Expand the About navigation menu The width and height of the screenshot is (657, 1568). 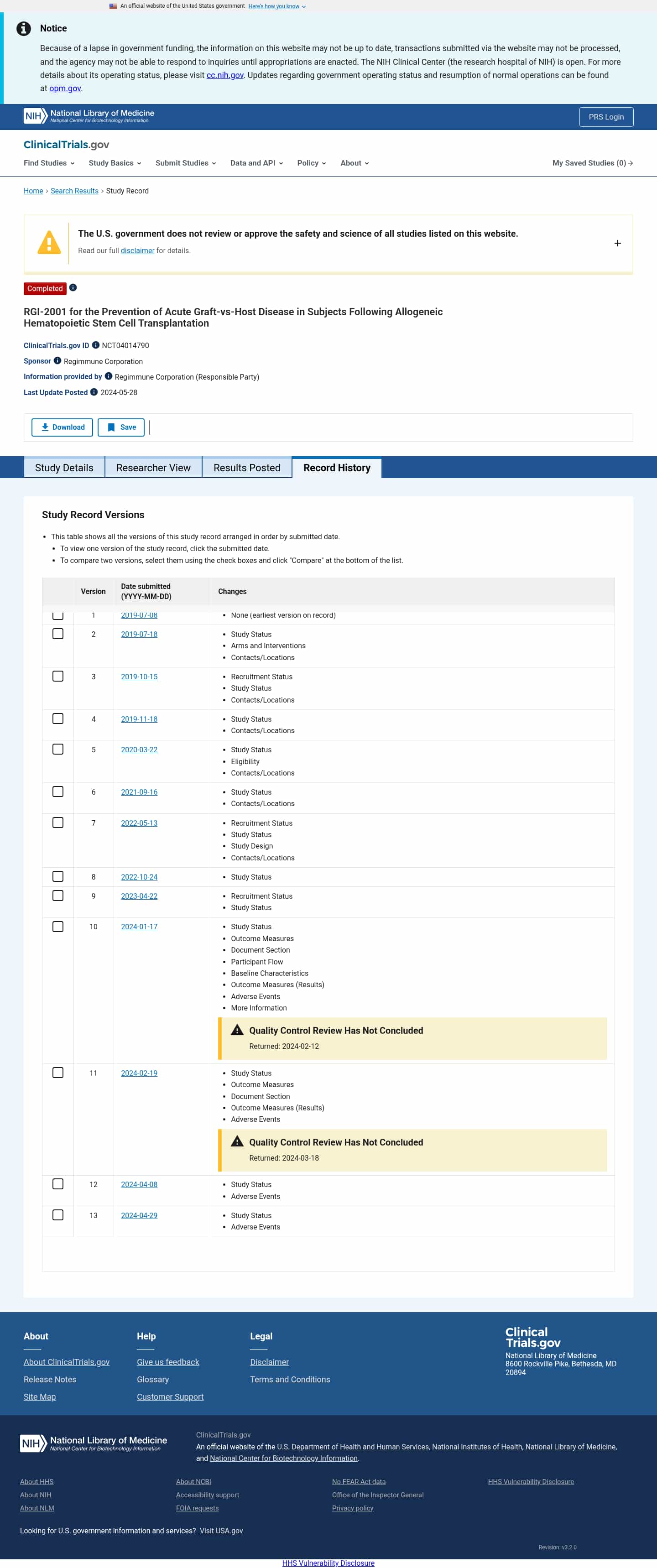point(355,163)
